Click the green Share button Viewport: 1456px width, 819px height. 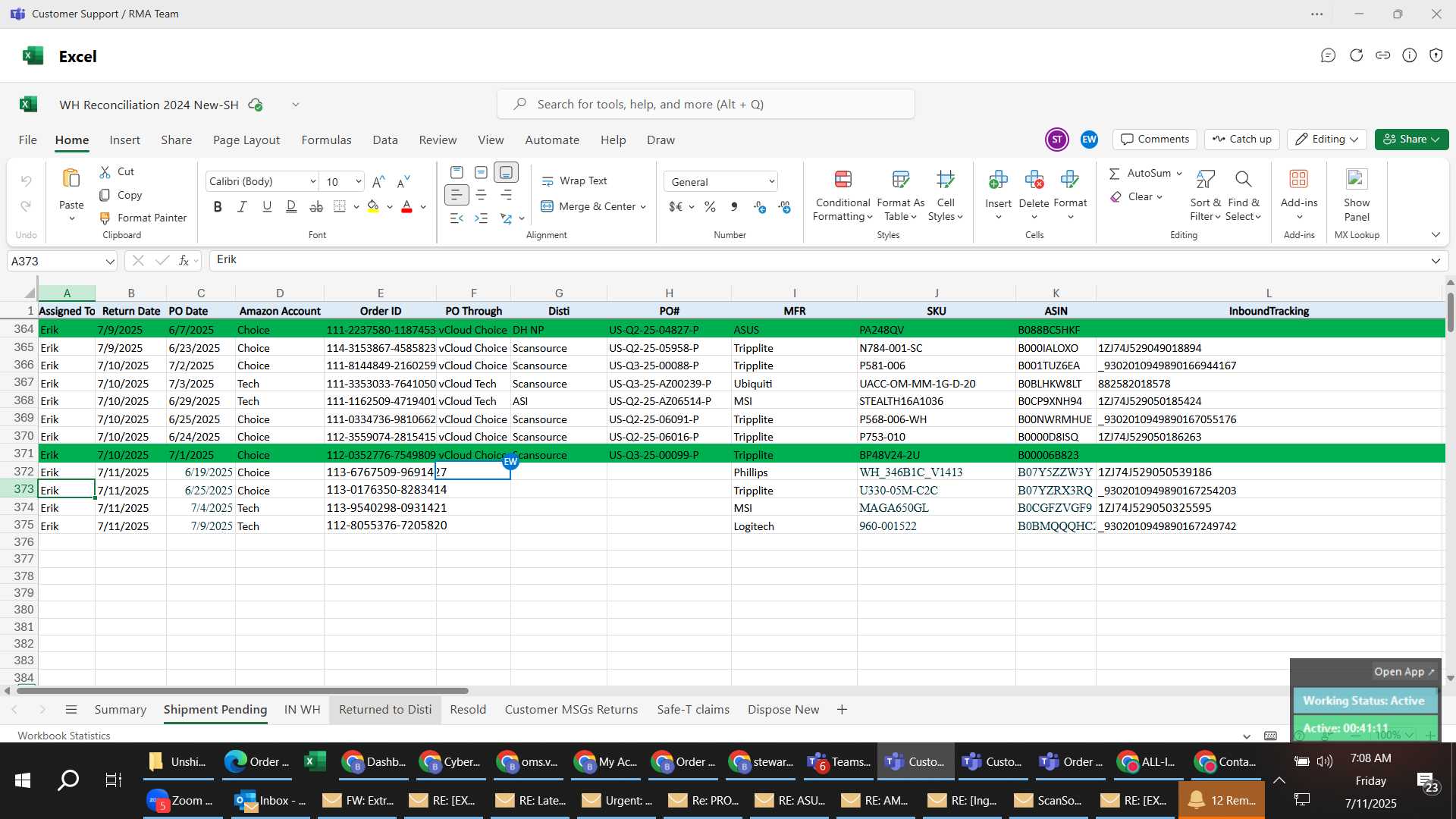pyautogui.click(x=1411, y=140)
